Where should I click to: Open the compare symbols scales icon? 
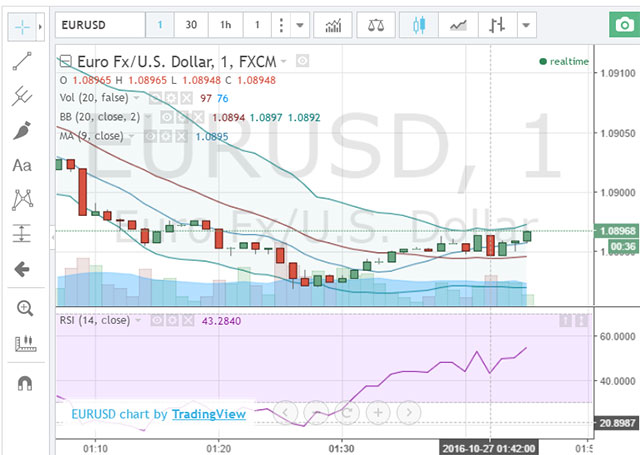(x=376, y=25)
